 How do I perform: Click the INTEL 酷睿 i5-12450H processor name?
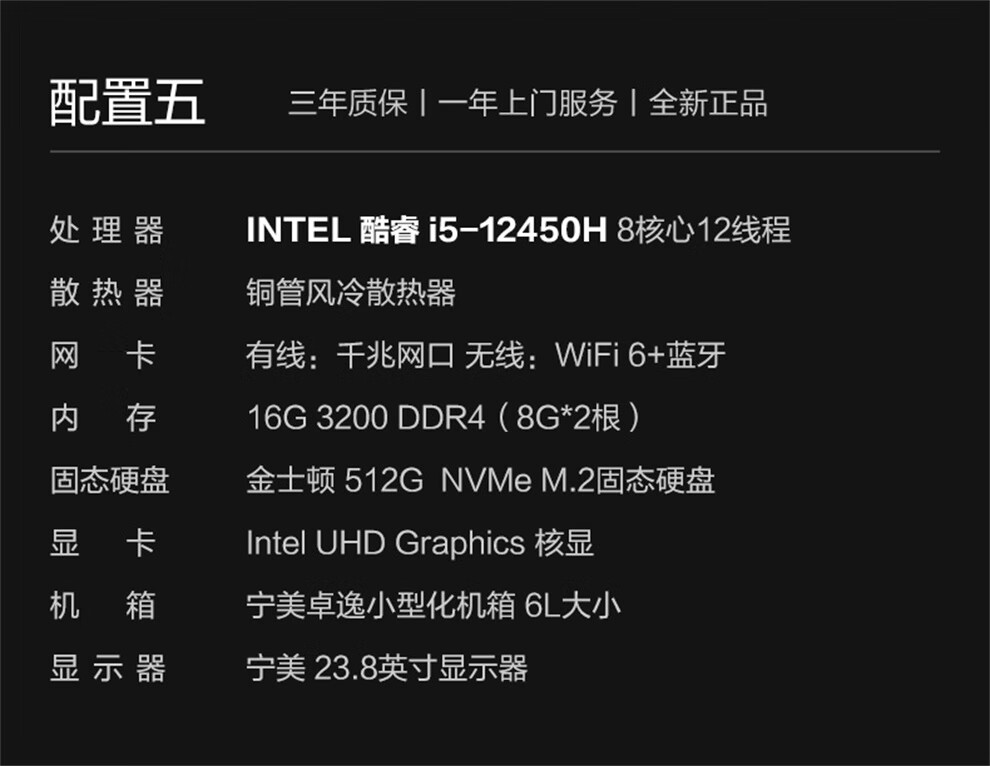426,231
